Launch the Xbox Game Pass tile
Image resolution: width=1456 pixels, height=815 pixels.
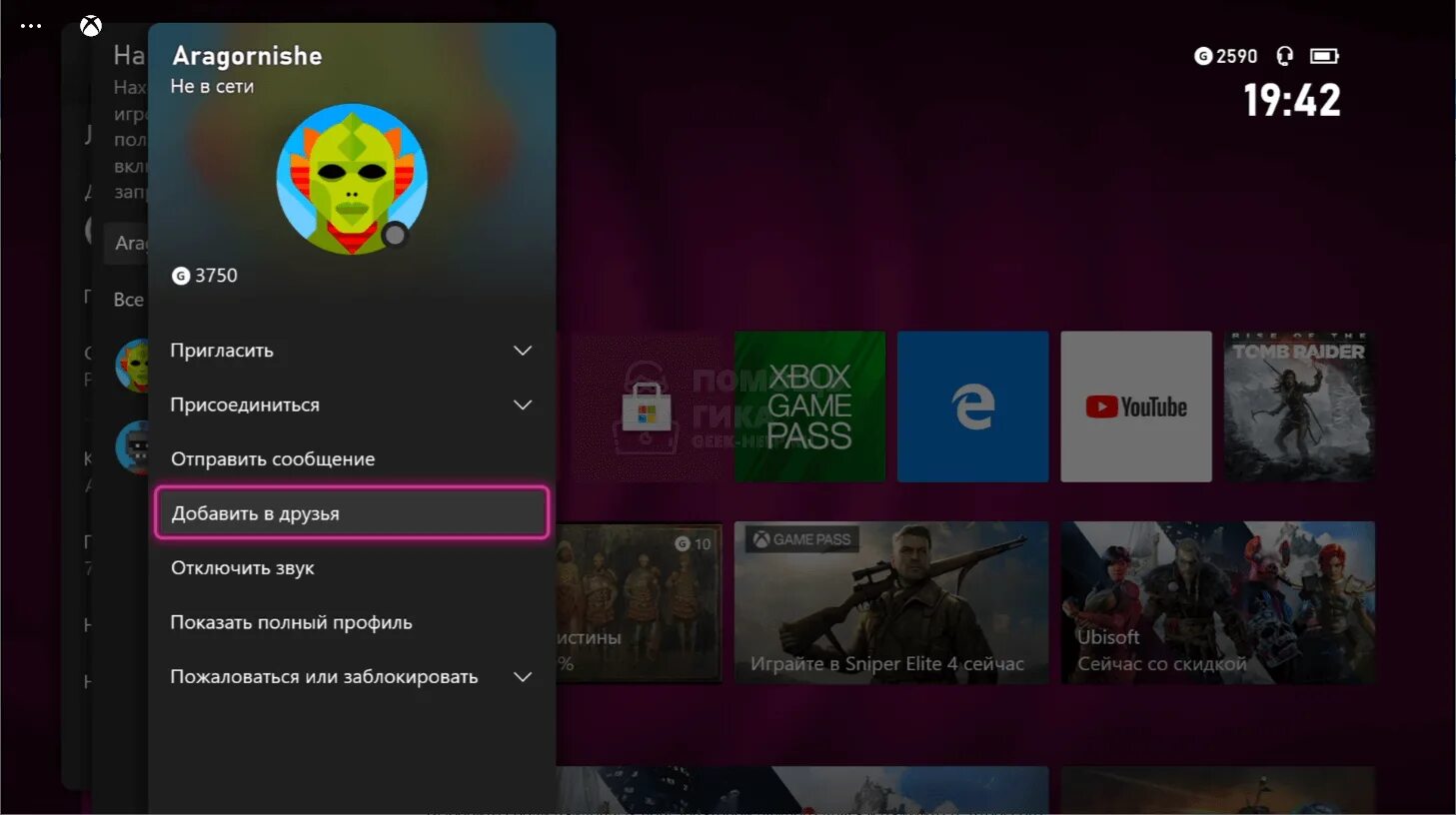(809, 407)
